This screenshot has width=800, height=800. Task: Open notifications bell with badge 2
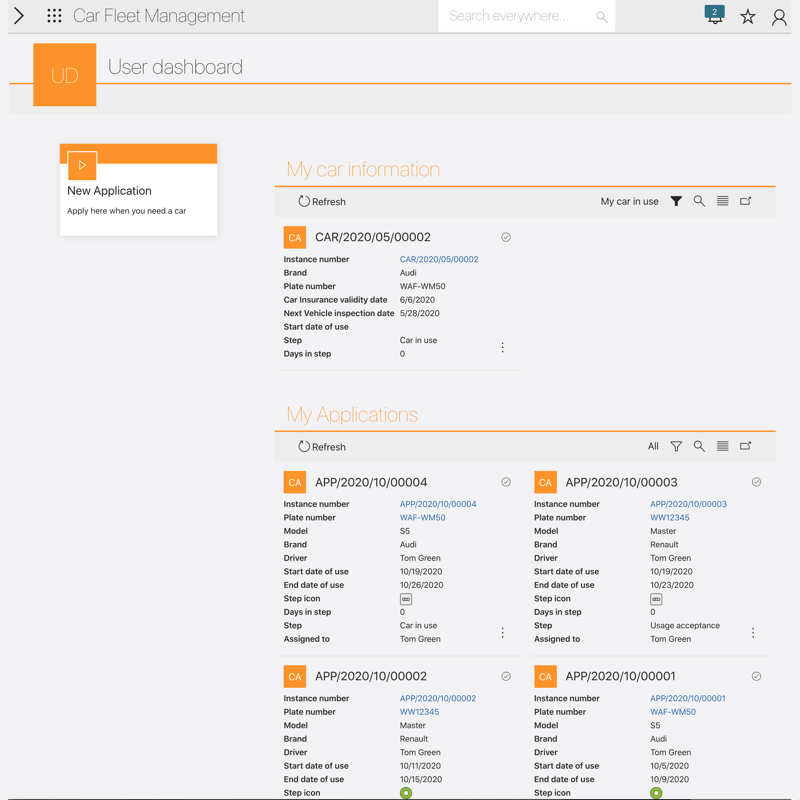[x=714, y=15]
